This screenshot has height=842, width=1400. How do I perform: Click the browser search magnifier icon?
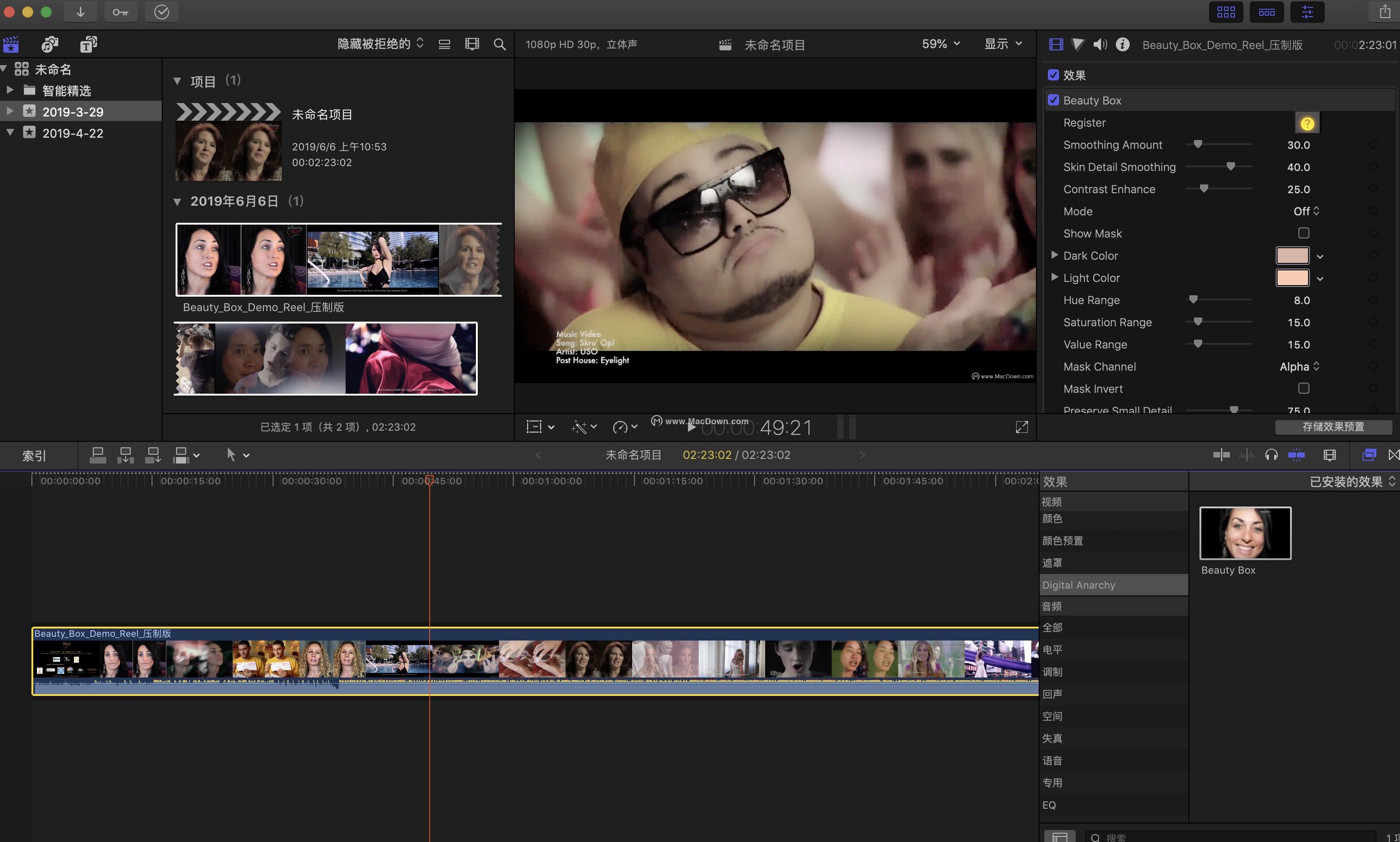point(499,44)
